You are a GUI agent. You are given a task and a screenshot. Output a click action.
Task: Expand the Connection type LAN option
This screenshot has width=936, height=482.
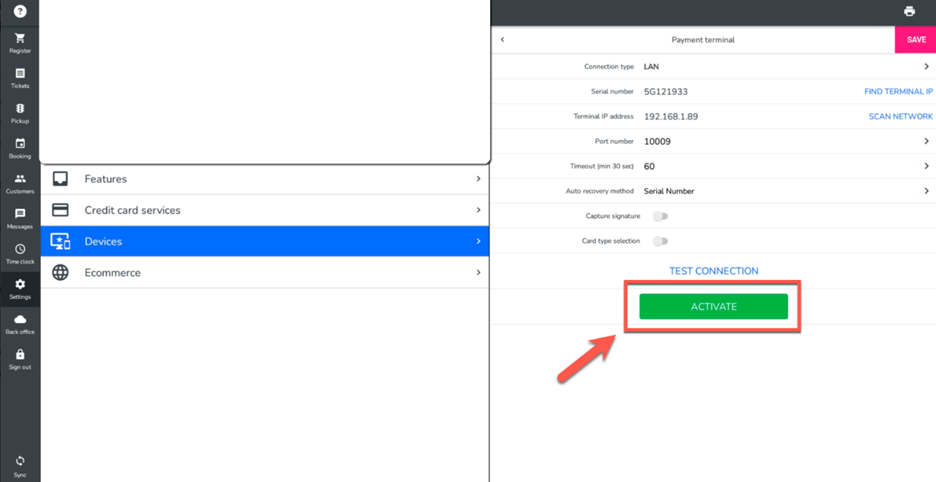pyautogui.click(x=926, y=67)
